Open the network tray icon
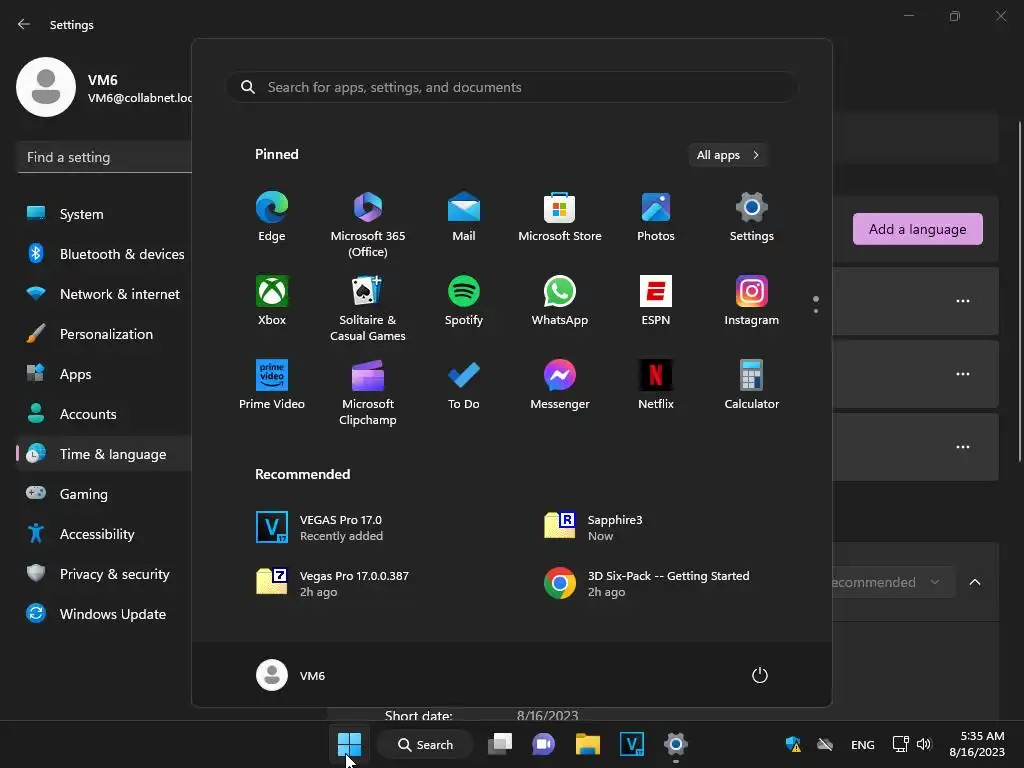Screen dimensions: 1024x768 click(x=901, y=744)
